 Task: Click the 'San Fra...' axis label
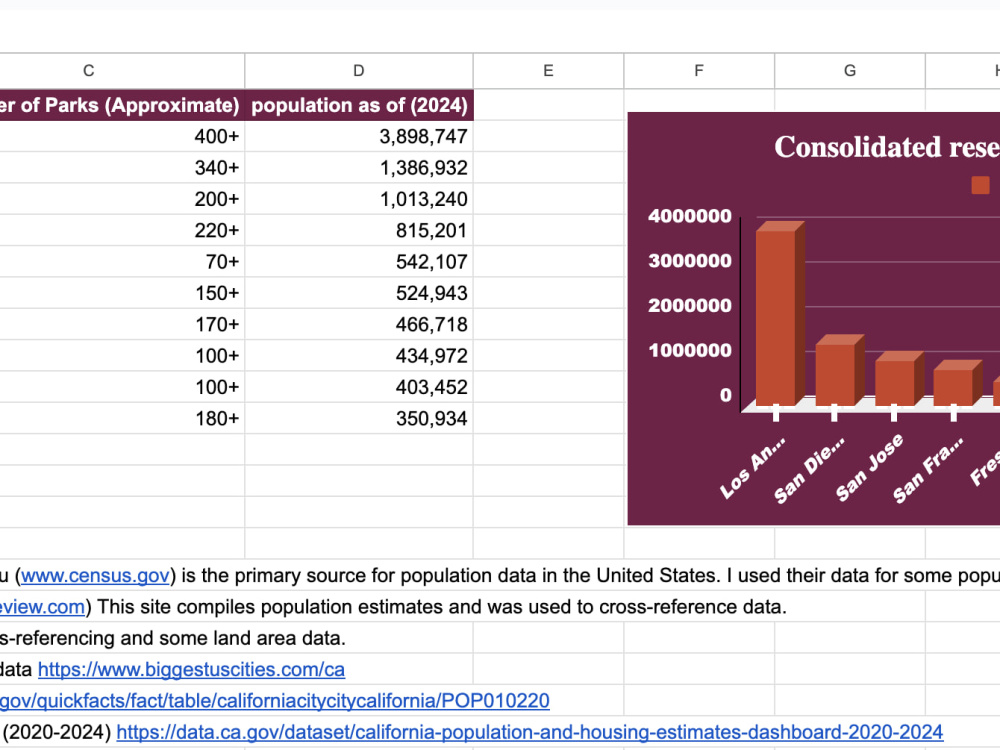point(928,470)
